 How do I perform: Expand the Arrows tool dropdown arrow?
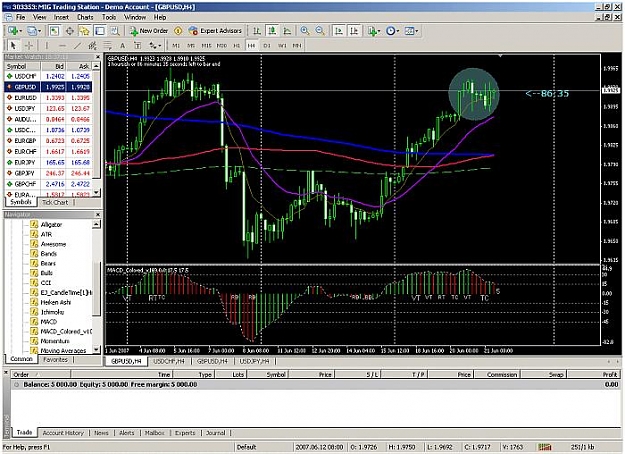[x=159, y=46]
